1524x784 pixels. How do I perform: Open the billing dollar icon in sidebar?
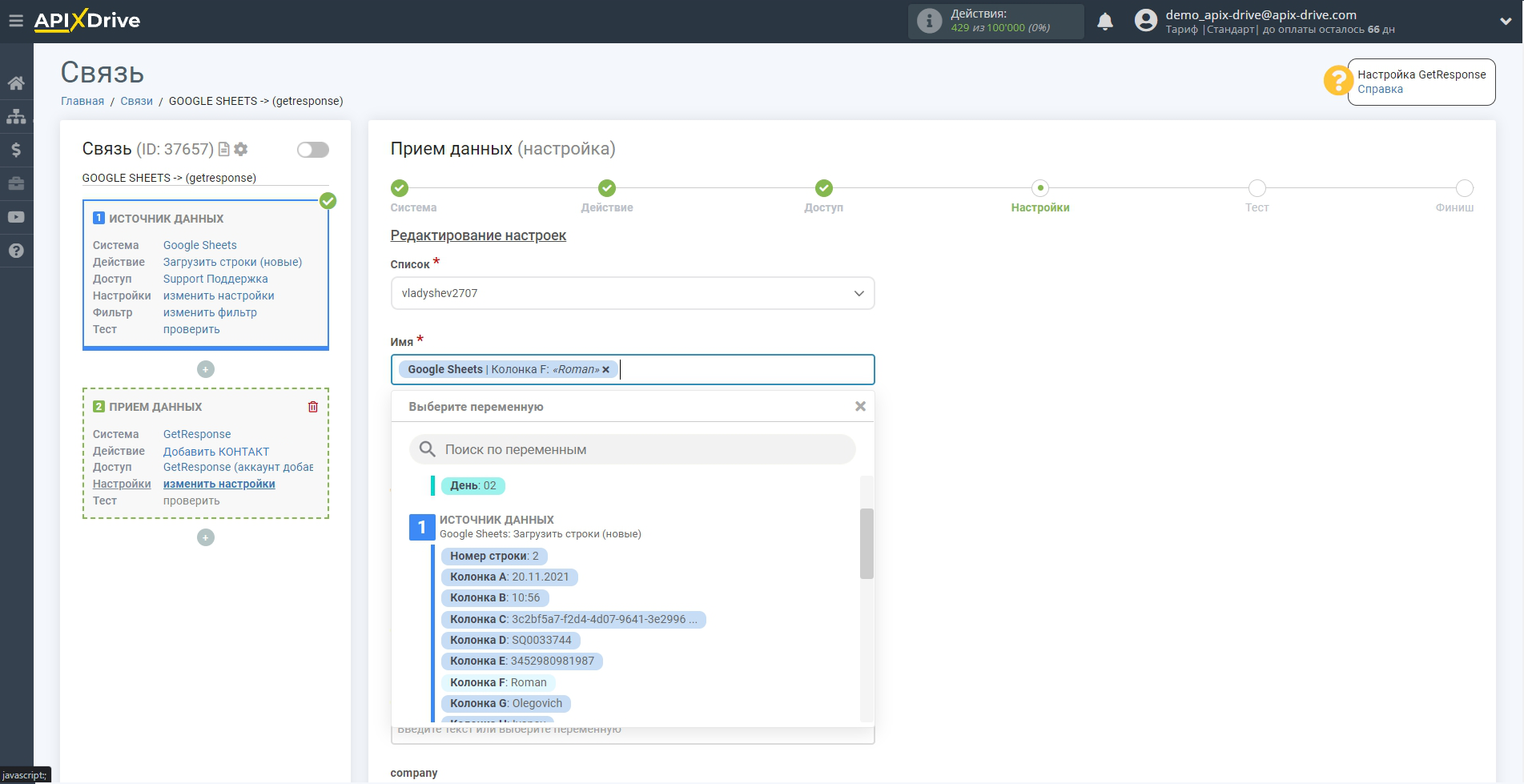pyautogui.click(x=16, y=150)
